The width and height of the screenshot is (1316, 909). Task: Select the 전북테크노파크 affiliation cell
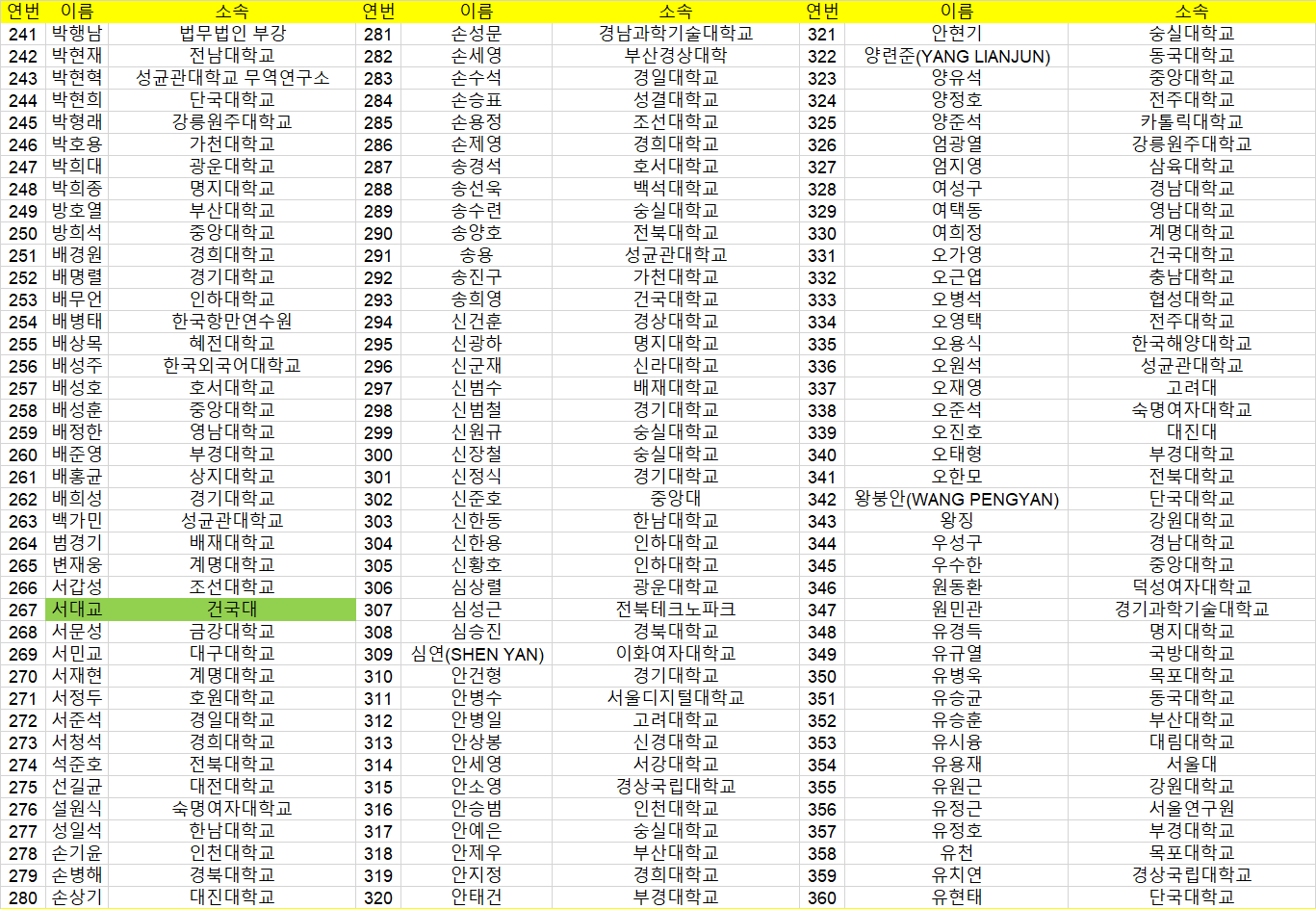tap(675, 610)
